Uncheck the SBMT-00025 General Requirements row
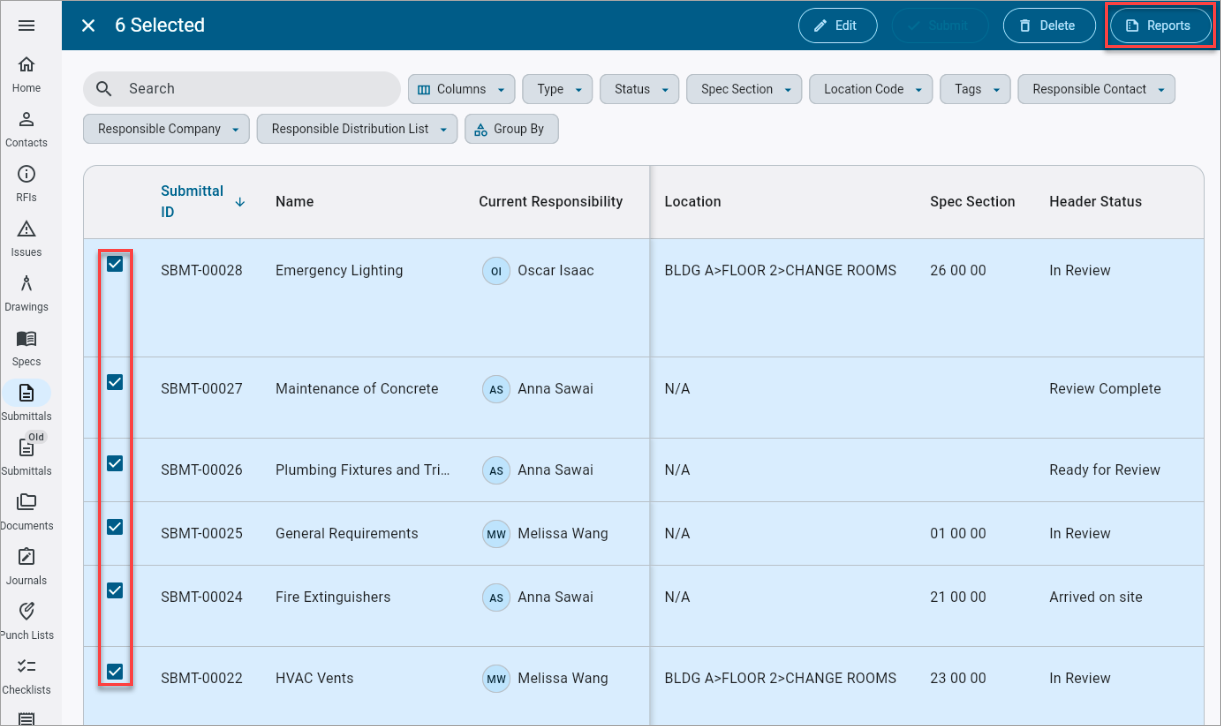 click(115, 527)
